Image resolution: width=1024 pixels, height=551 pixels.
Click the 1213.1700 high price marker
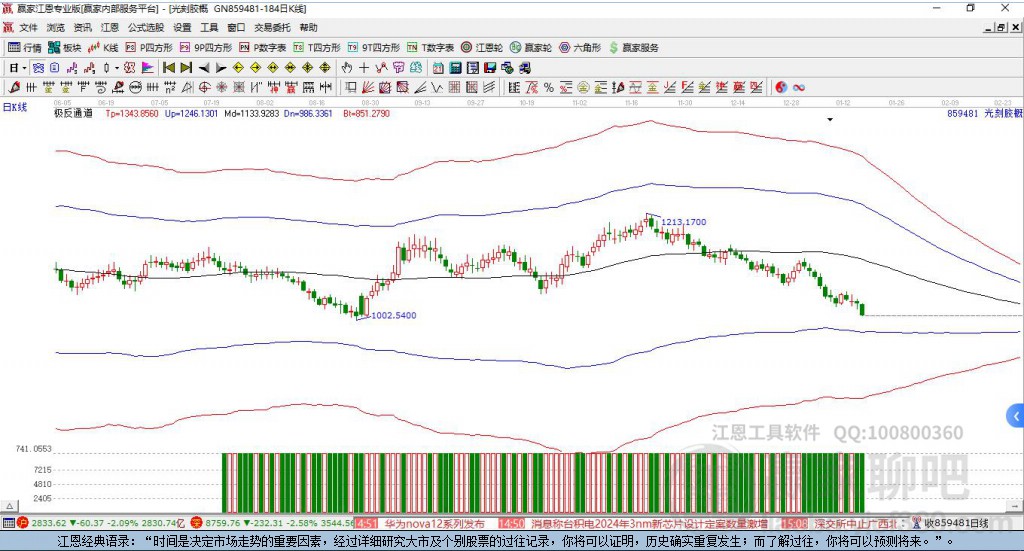[x=684, y=222]
